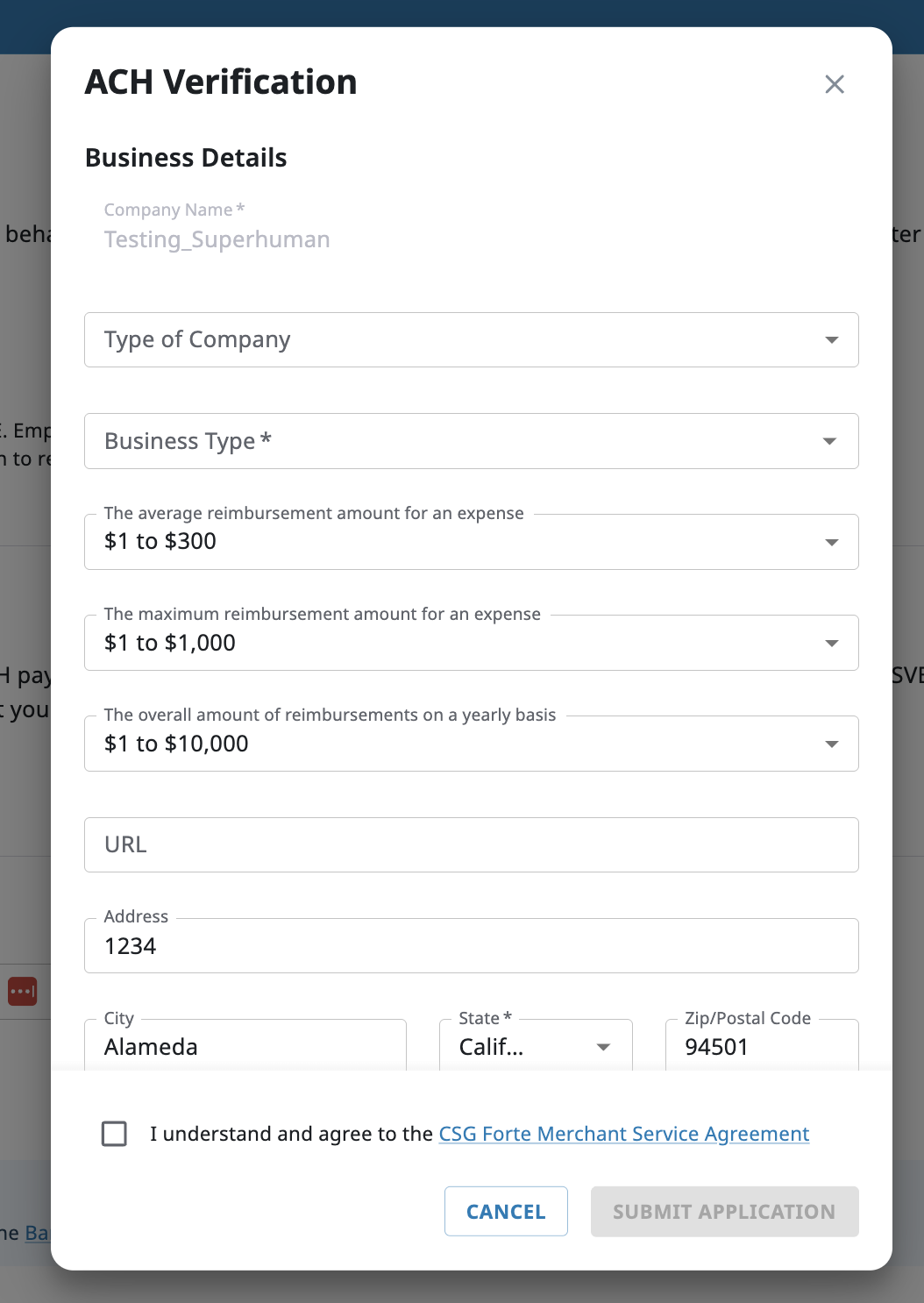The image size is (924, 1303).
Task: Select the Zip/Postal Code field
Action: click(x=761, y=1047)
